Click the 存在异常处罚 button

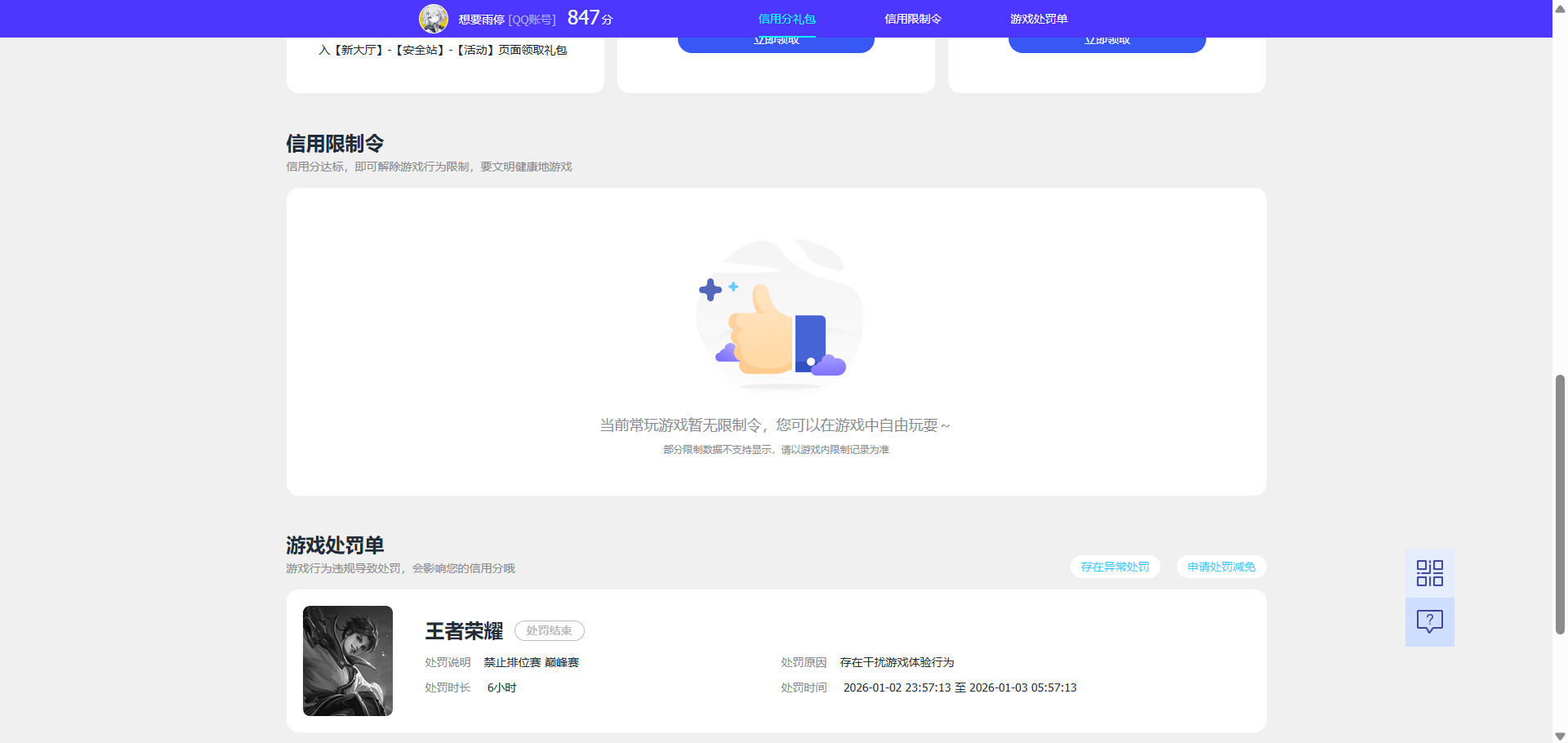[x=1115, y=567]
